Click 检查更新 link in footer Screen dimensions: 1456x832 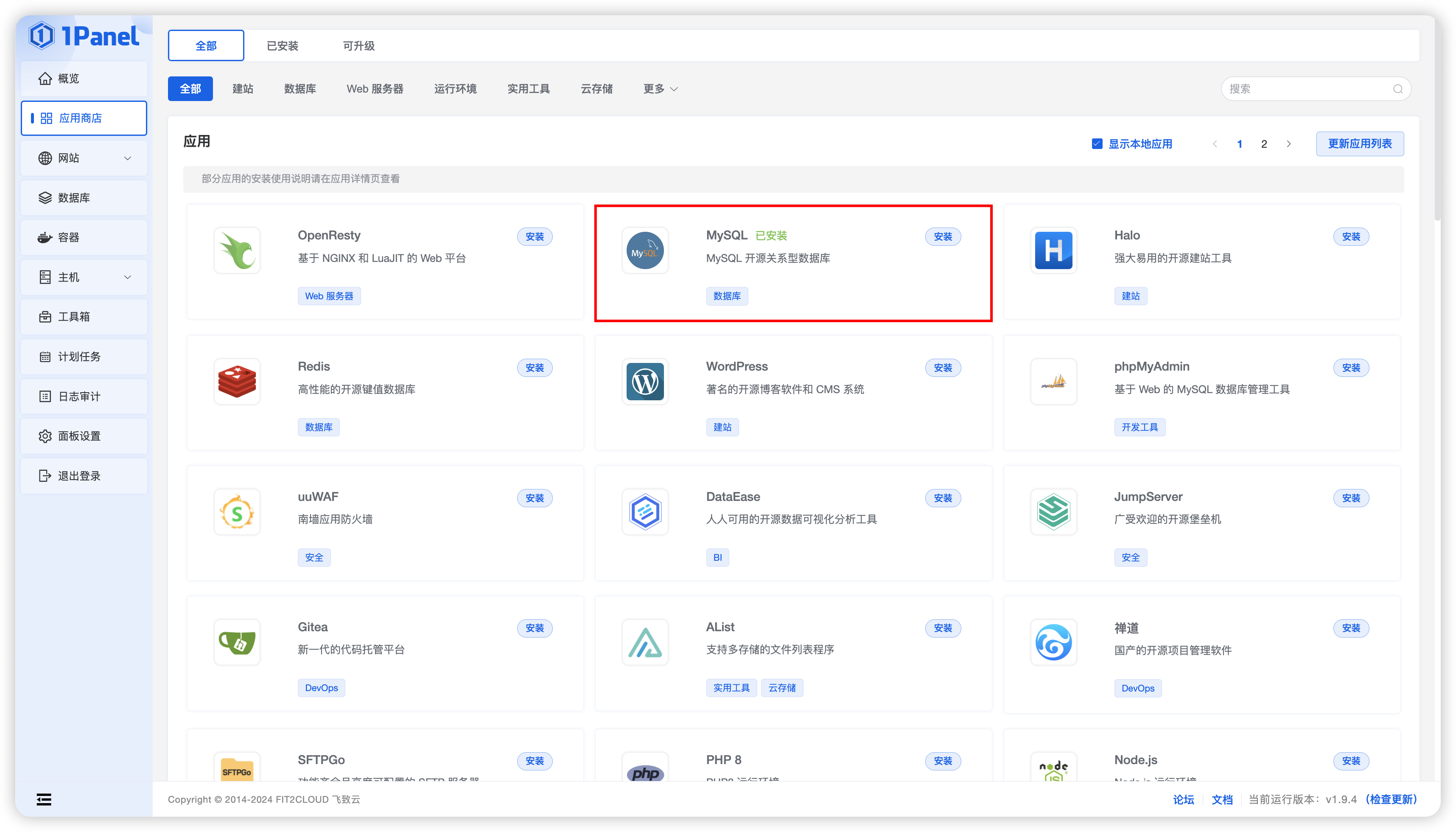coord(1392,799)
